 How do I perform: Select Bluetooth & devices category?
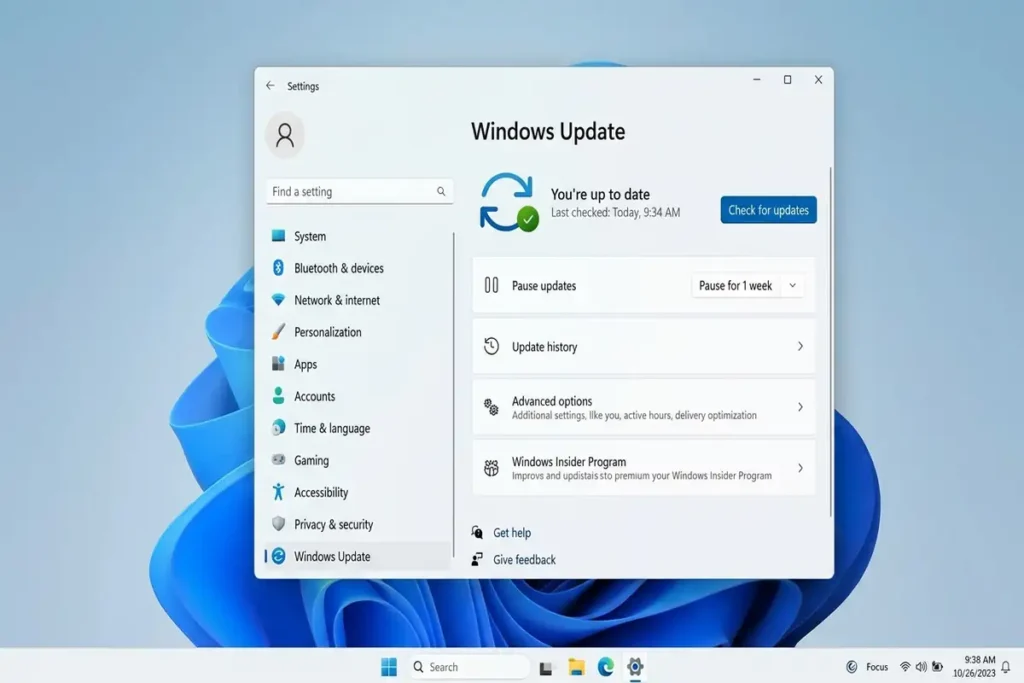tap(358, 268)
